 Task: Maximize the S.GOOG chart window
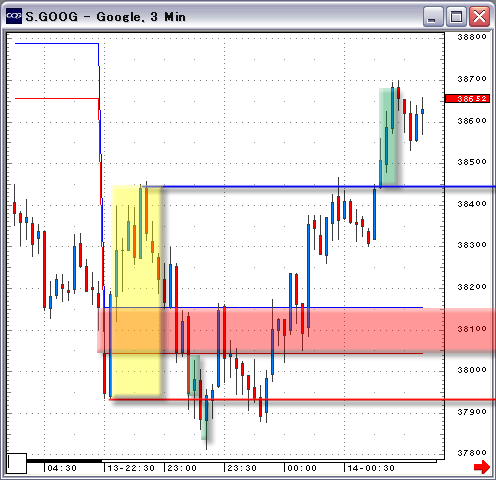coord(456,17)
